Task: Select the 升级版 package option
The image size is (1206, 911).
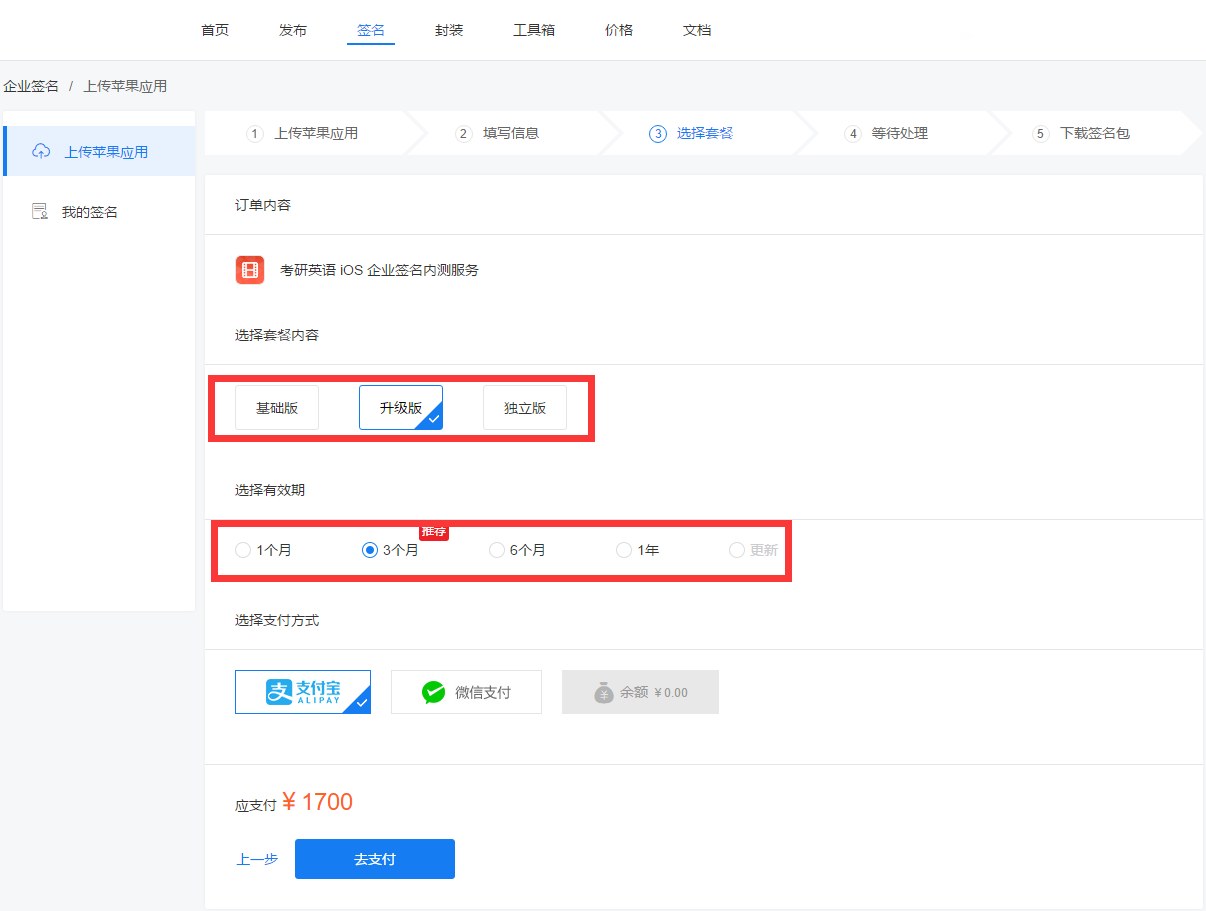Action: point(400,408)
